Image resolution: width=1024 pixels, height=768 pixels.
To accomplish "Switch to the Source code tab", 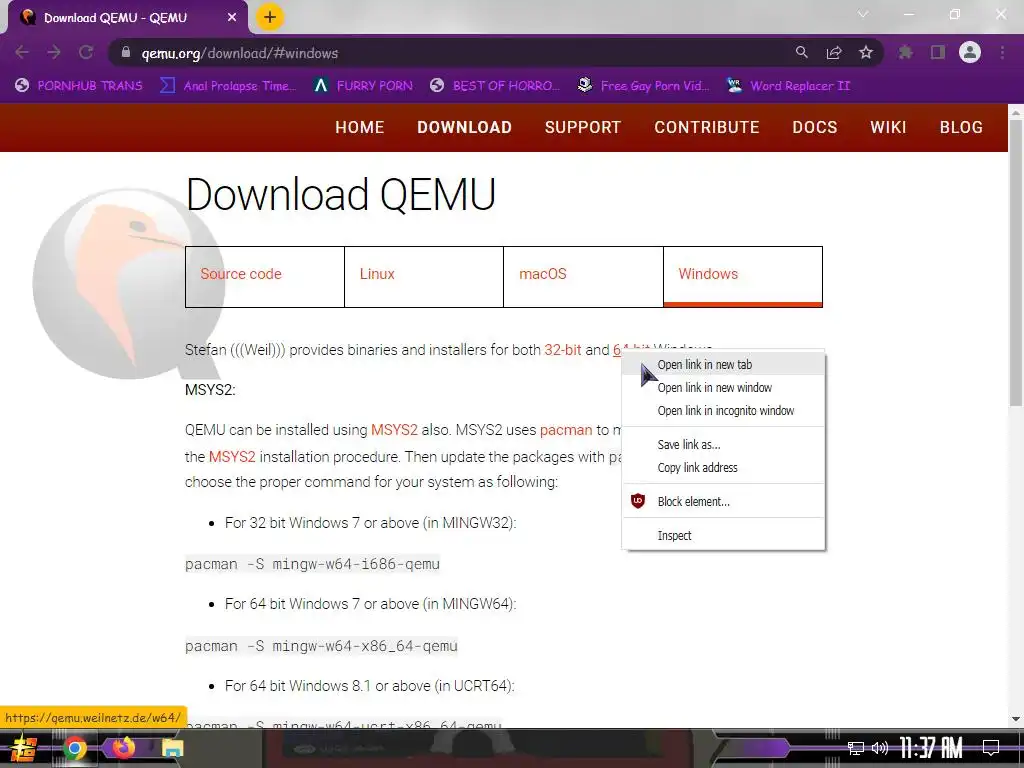I will click(x=264, y=276).
